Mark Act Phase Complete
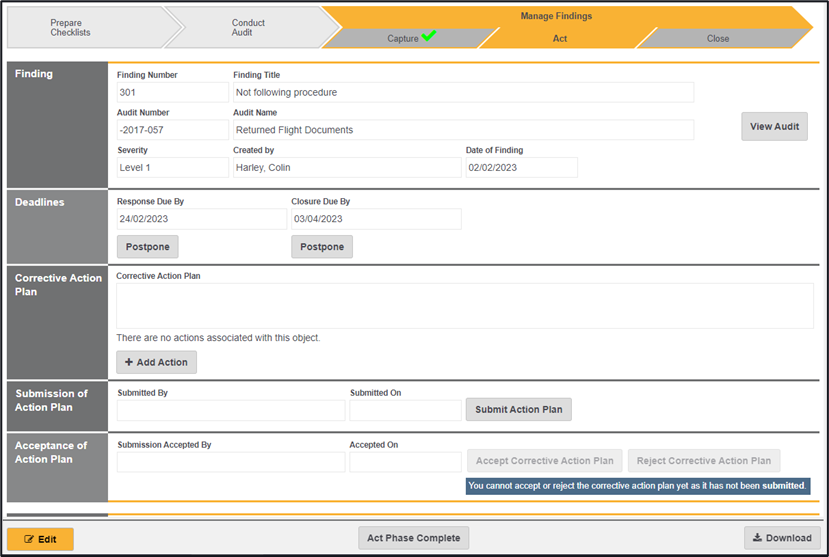 [413, 538]
